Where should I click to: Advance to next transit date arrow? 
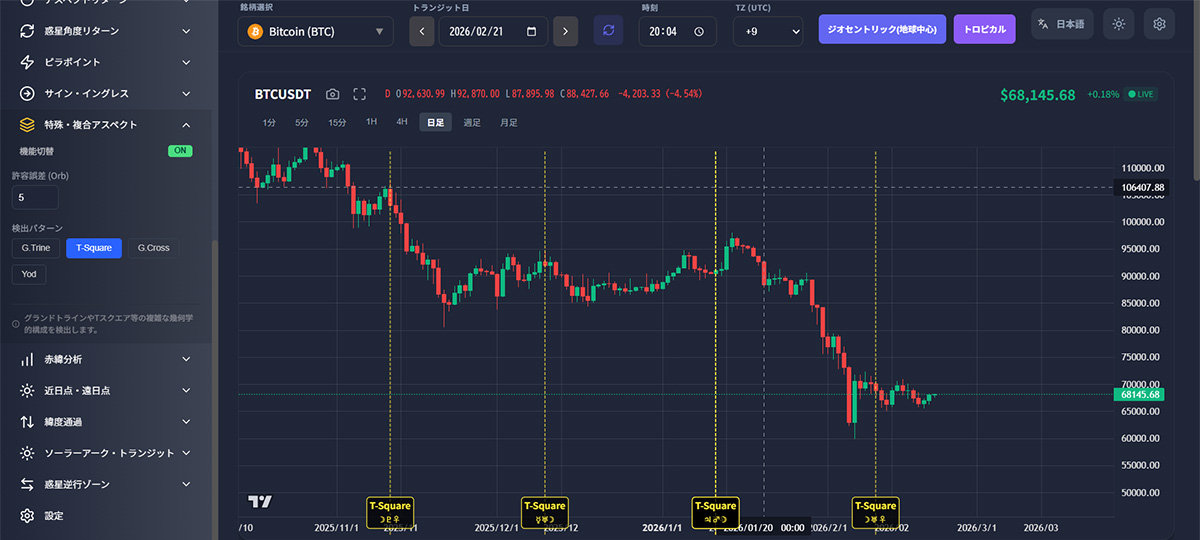pos(565,31)
